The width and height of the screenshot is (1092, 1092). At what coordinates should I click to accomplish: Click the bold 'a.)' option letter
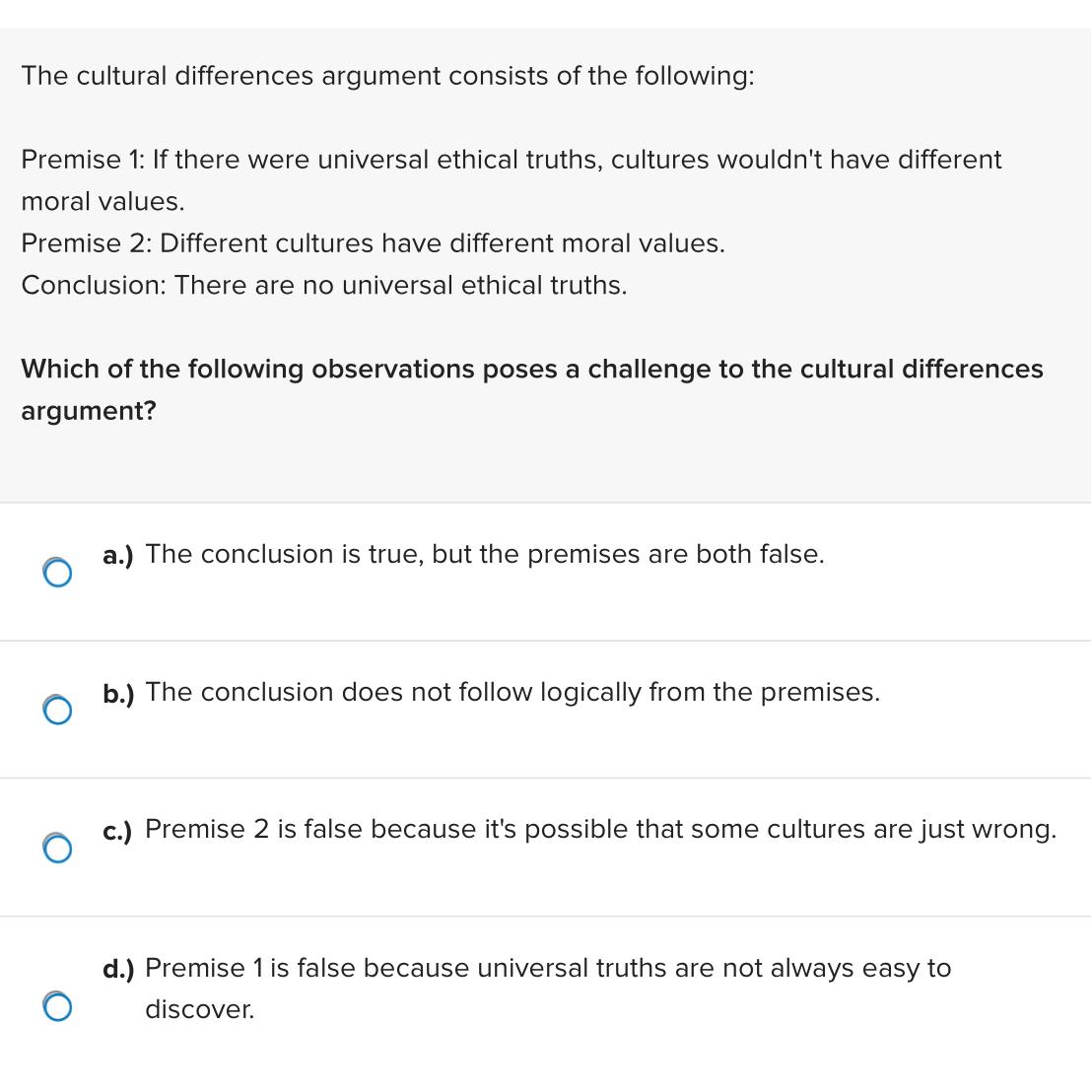[118, 555]
